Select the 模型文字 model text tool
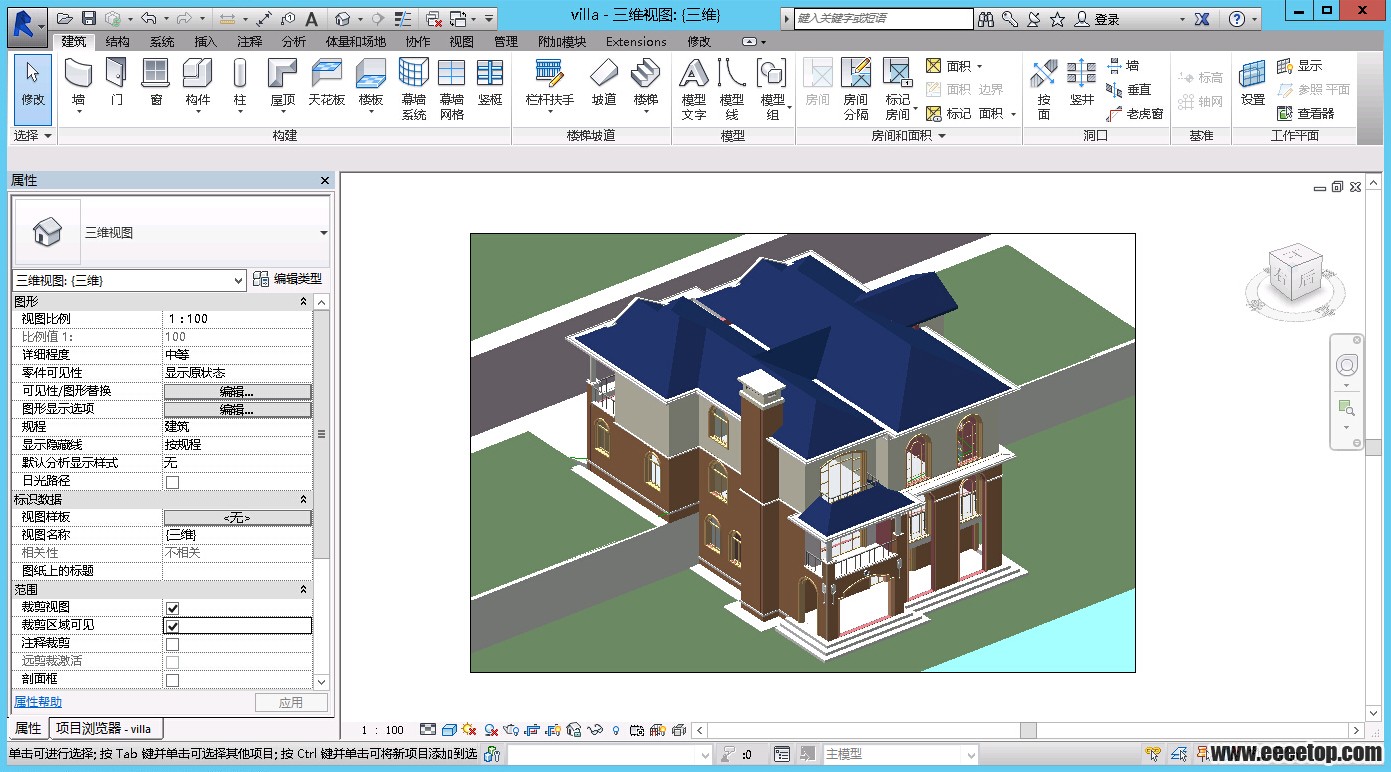 pos(694,89)
